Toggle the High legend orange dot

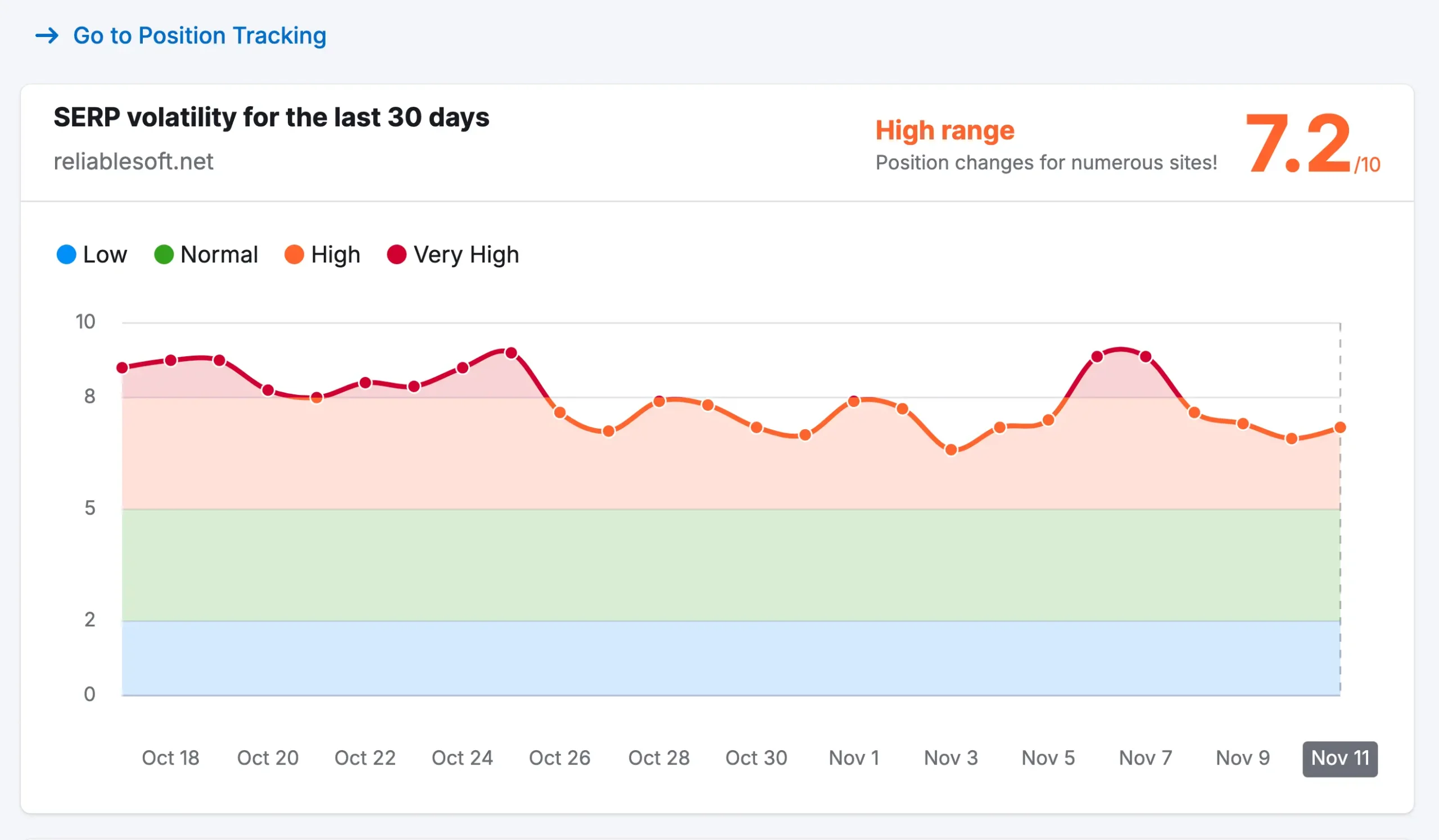tap(294, 255)
